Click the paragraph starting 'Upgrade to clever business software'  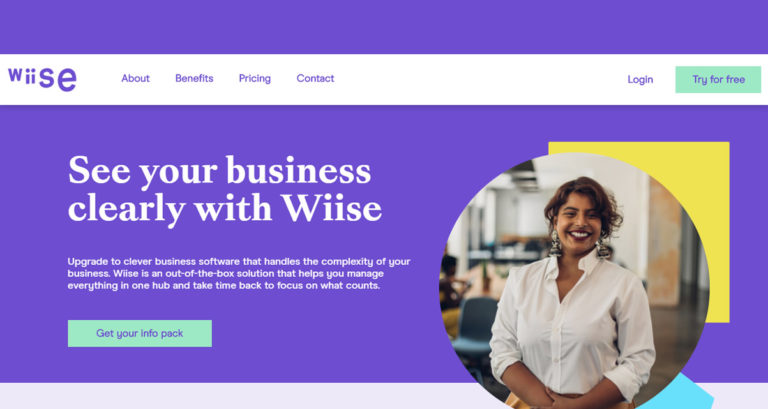pos(239,273)
